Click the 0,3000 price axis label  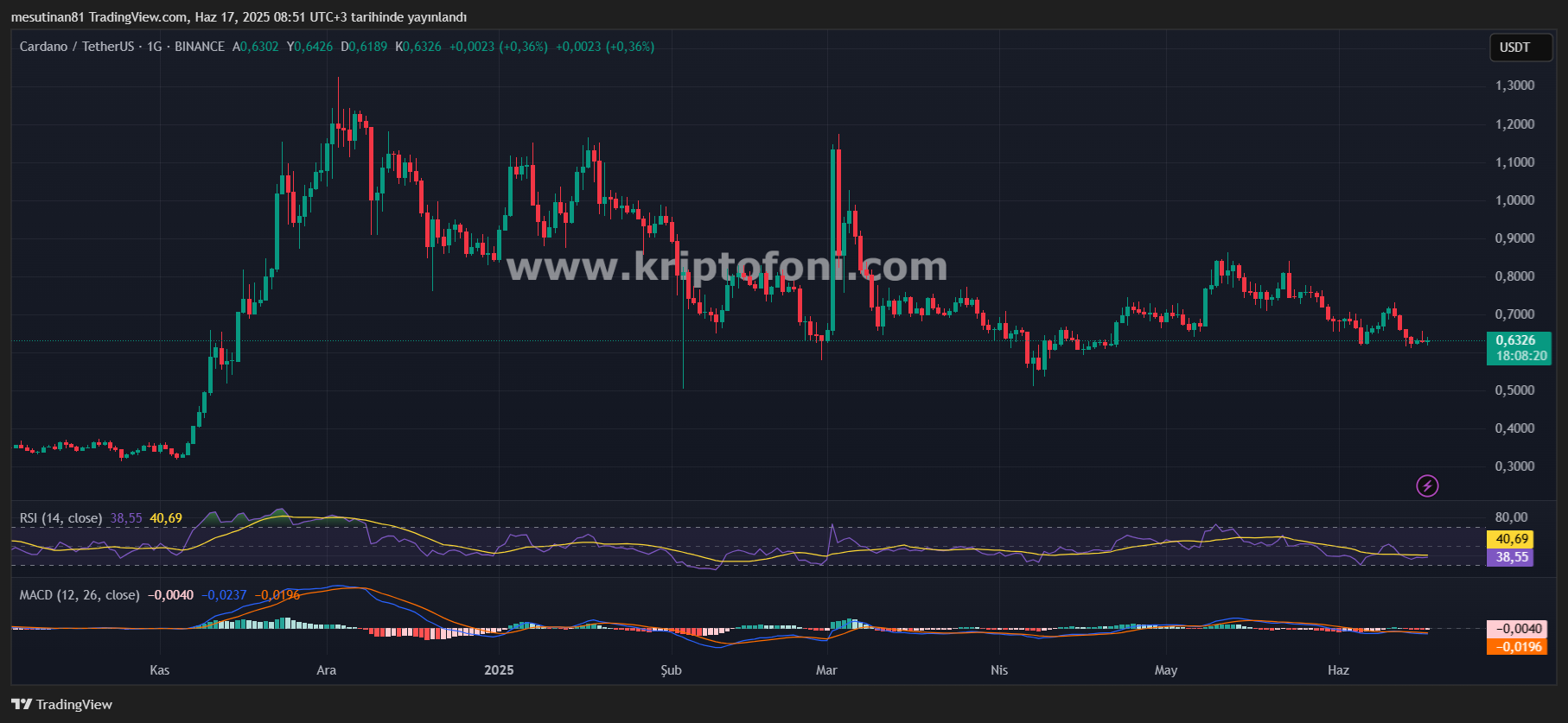point(1515,466)
